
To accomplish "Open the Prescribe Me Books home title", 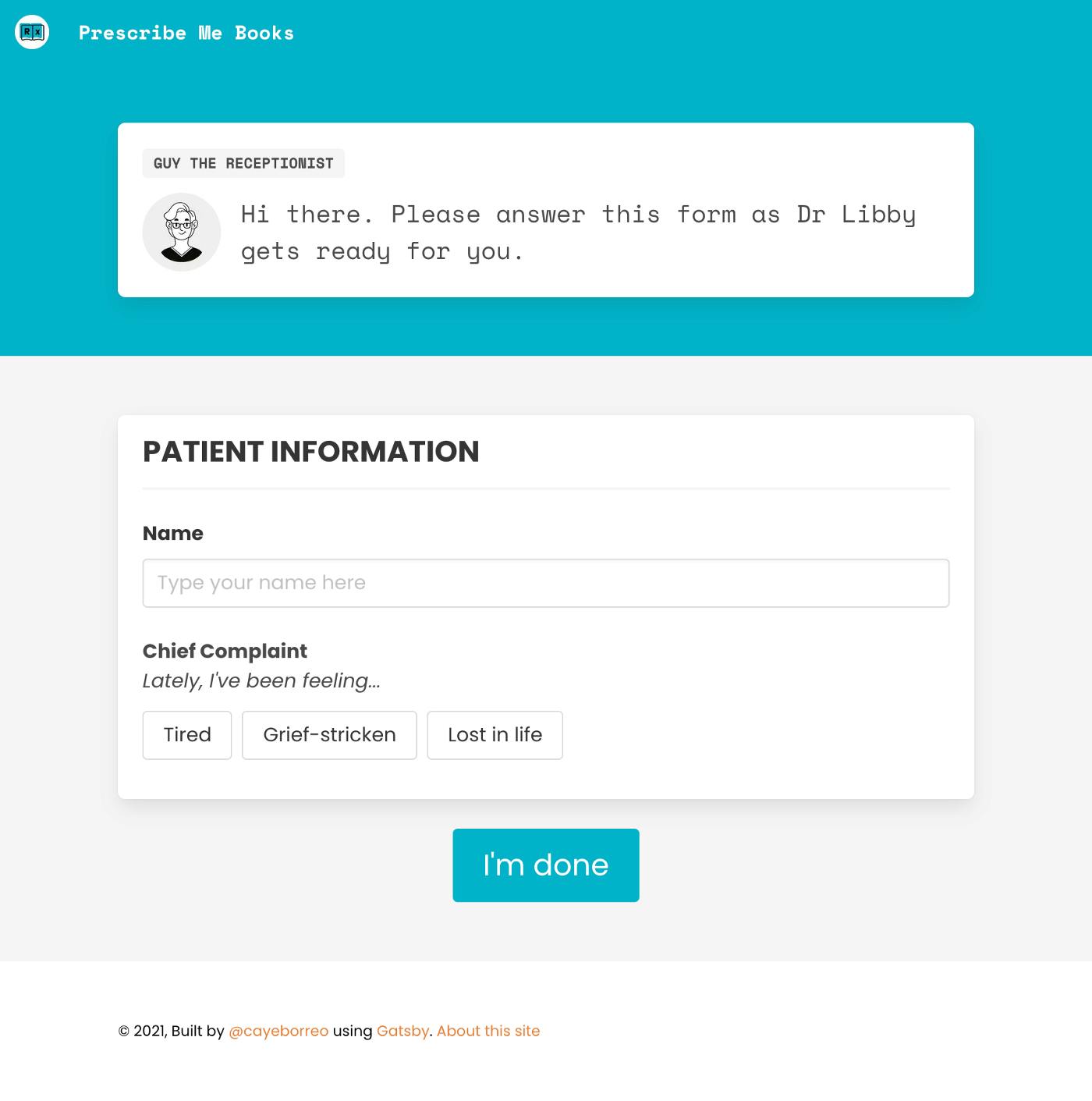I will tap(186, 33).
